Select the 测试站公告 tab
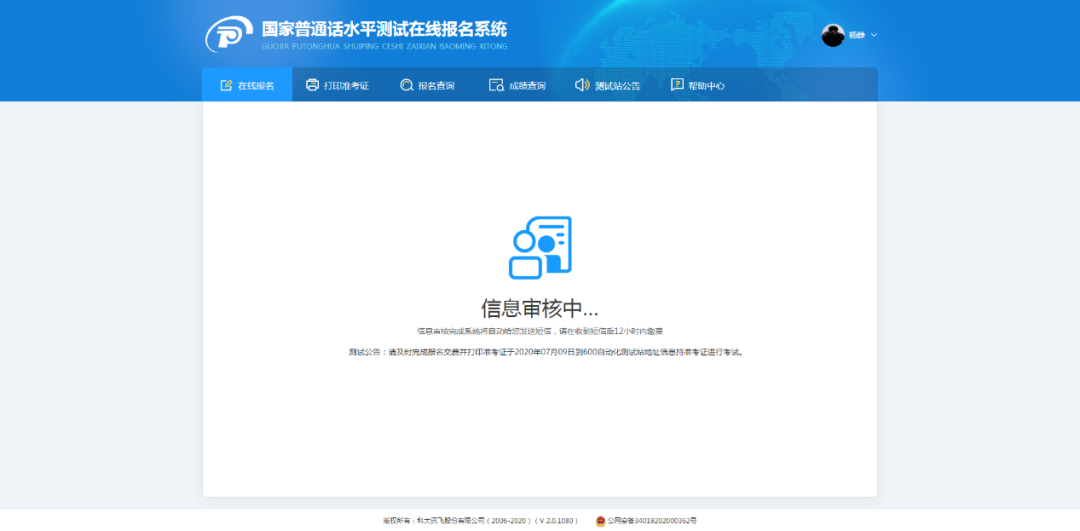This screenshot has width=1080, height=531. coord(617,86)
